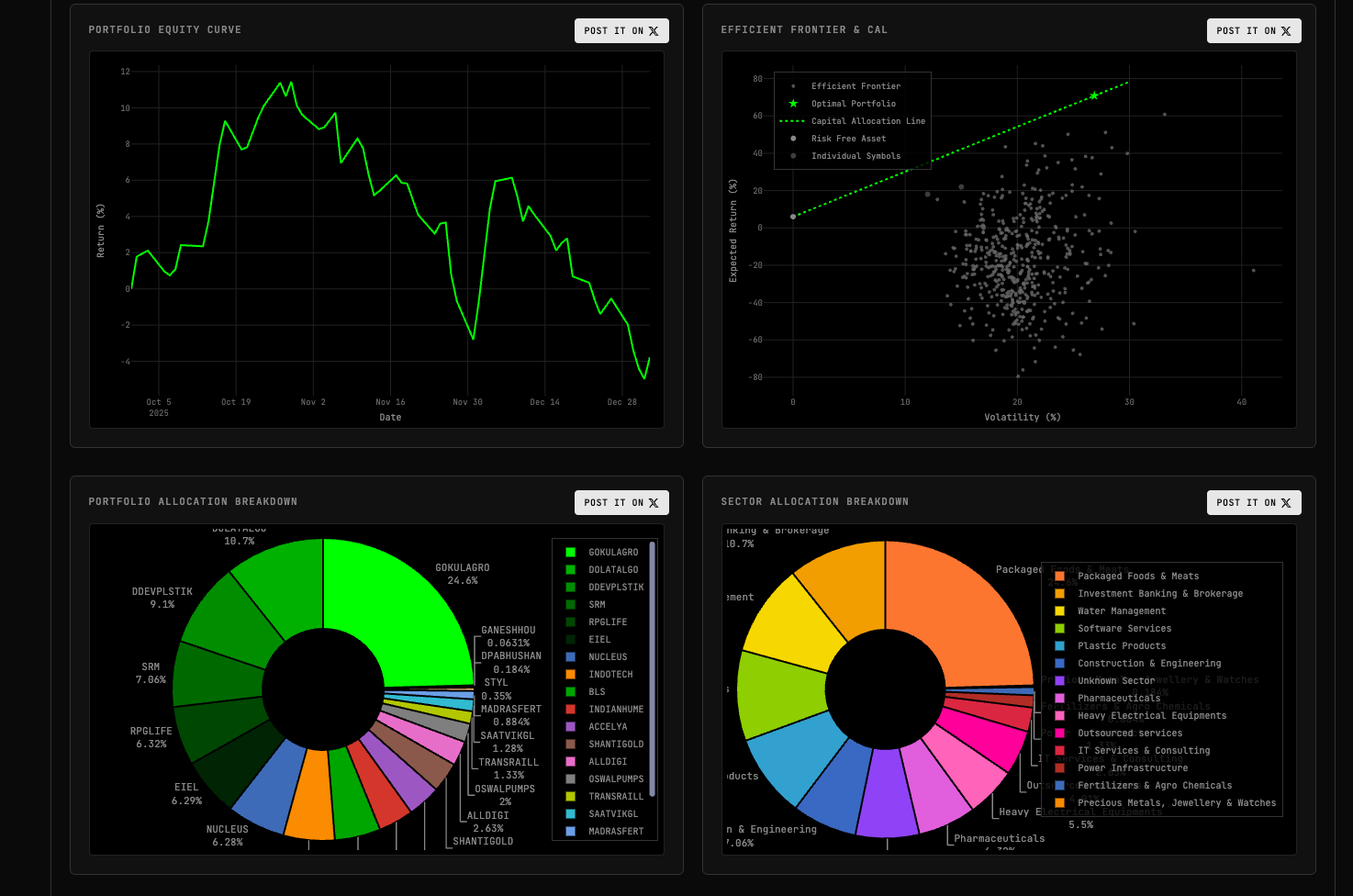This screenshot has height=896, width=1353.
Task: Click the IT Services & Consulting legend marker
Action: pos(1060,750)
